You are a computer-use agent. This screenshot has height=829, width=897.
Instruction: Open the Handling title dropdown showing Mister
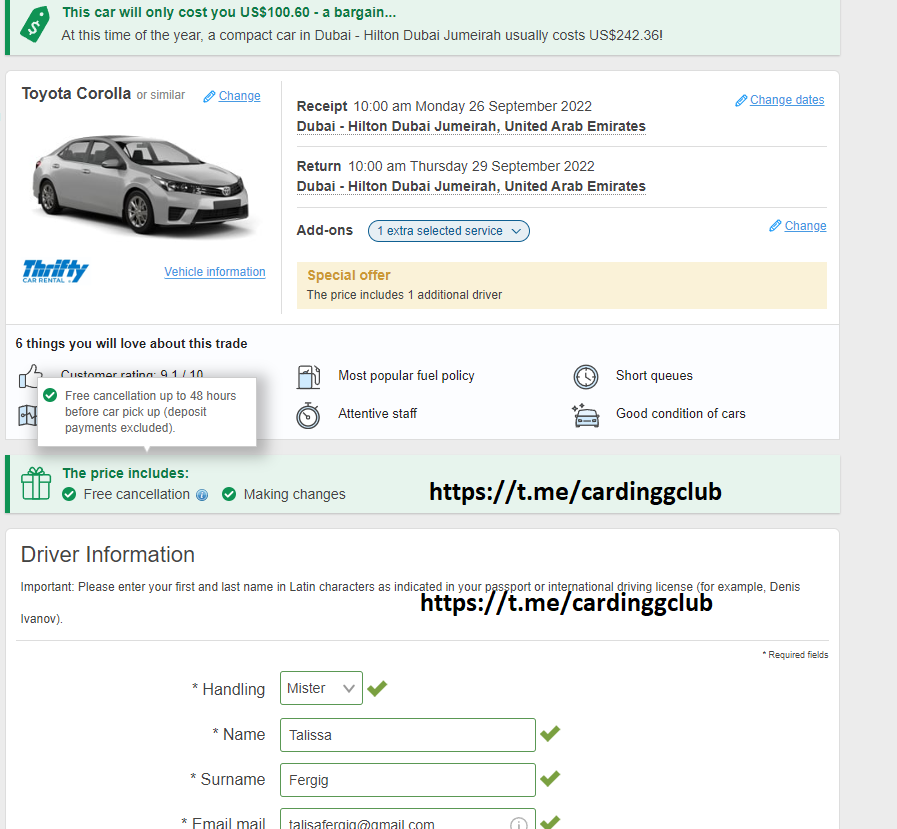(x=321, y=688)
